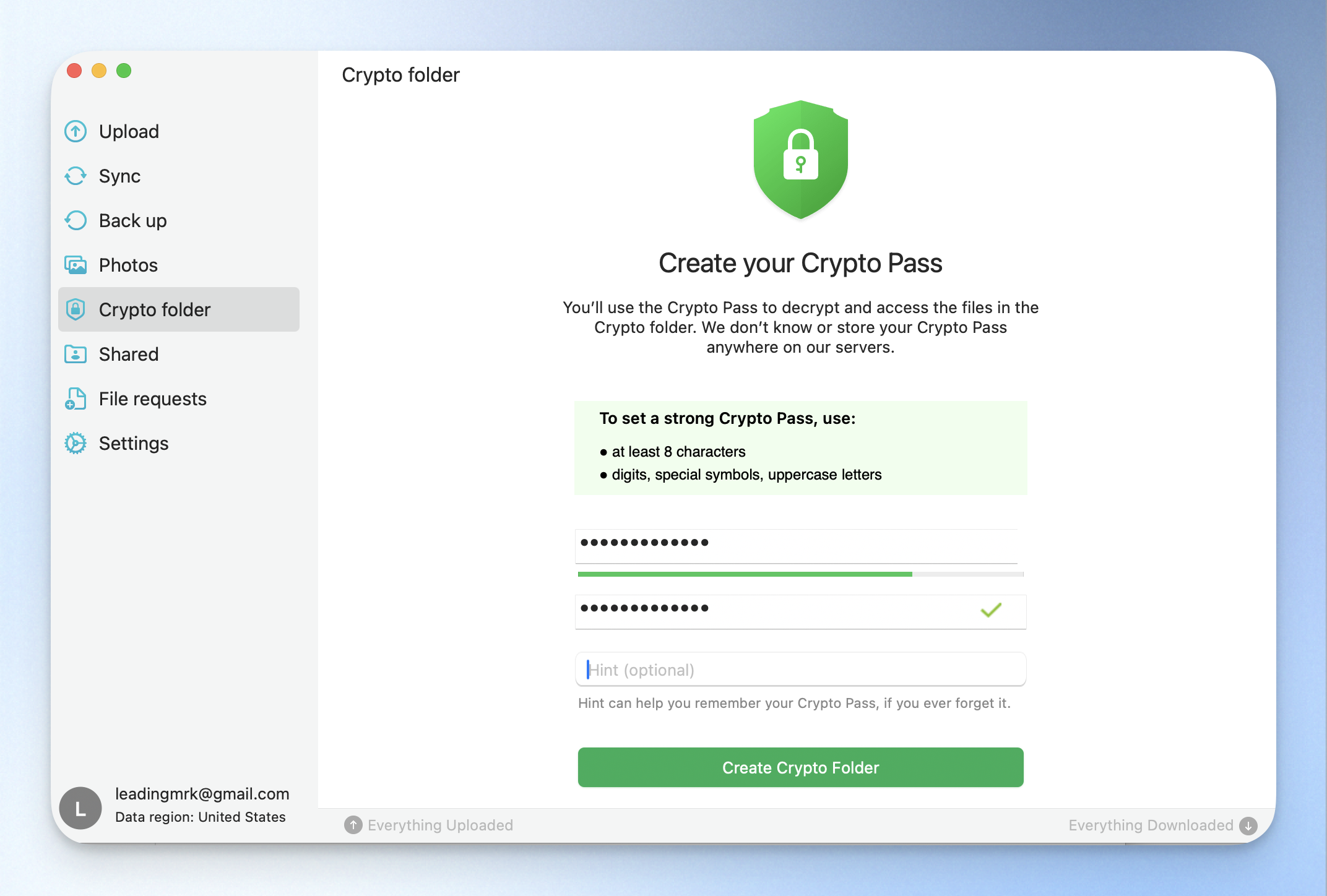Click the leadingmrk@gmail.com account label
1327x896 pixels.
point(202,794)
